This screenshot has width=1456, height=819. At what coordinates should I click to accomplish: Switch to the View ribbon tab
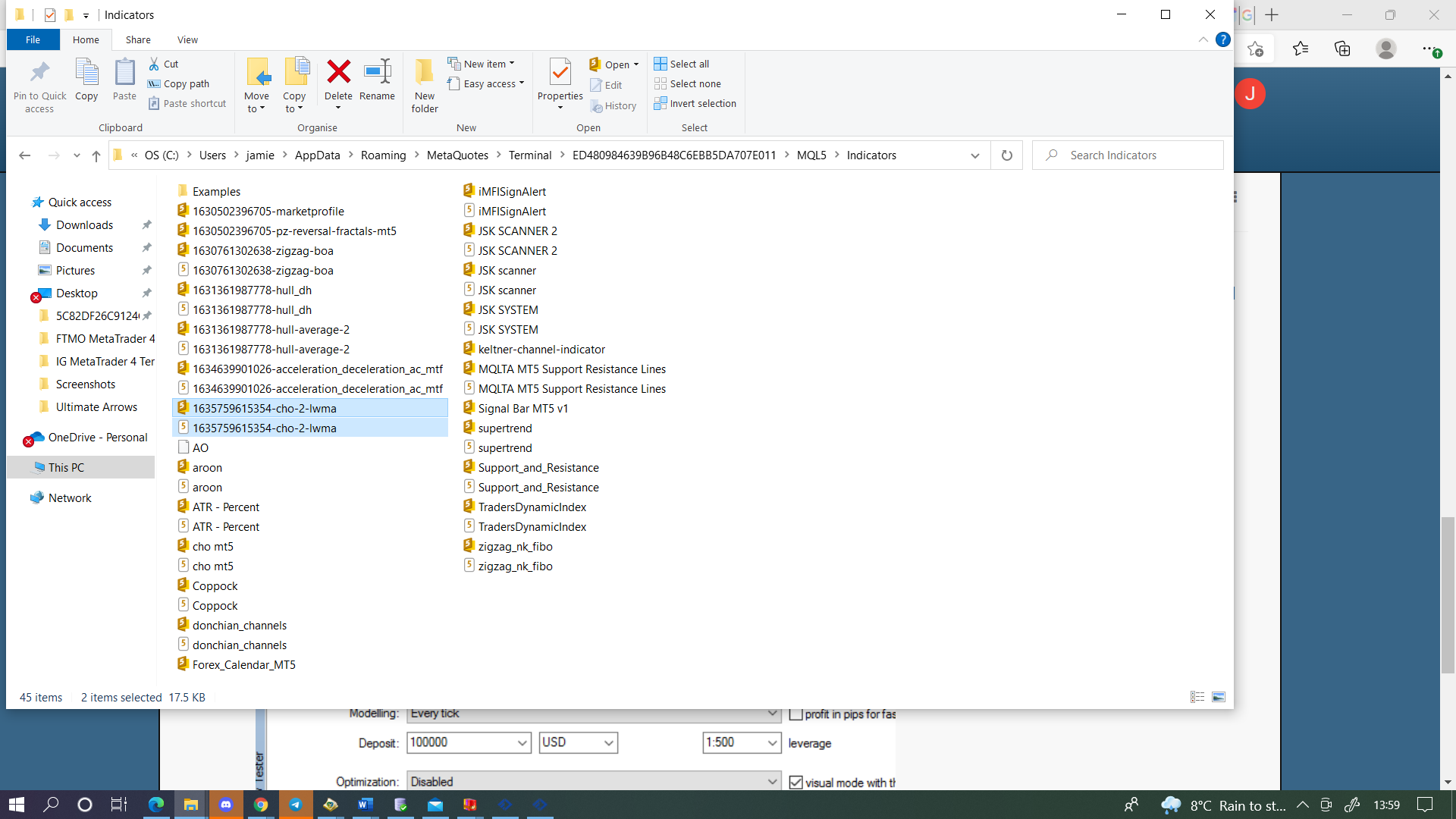point(187,39)
